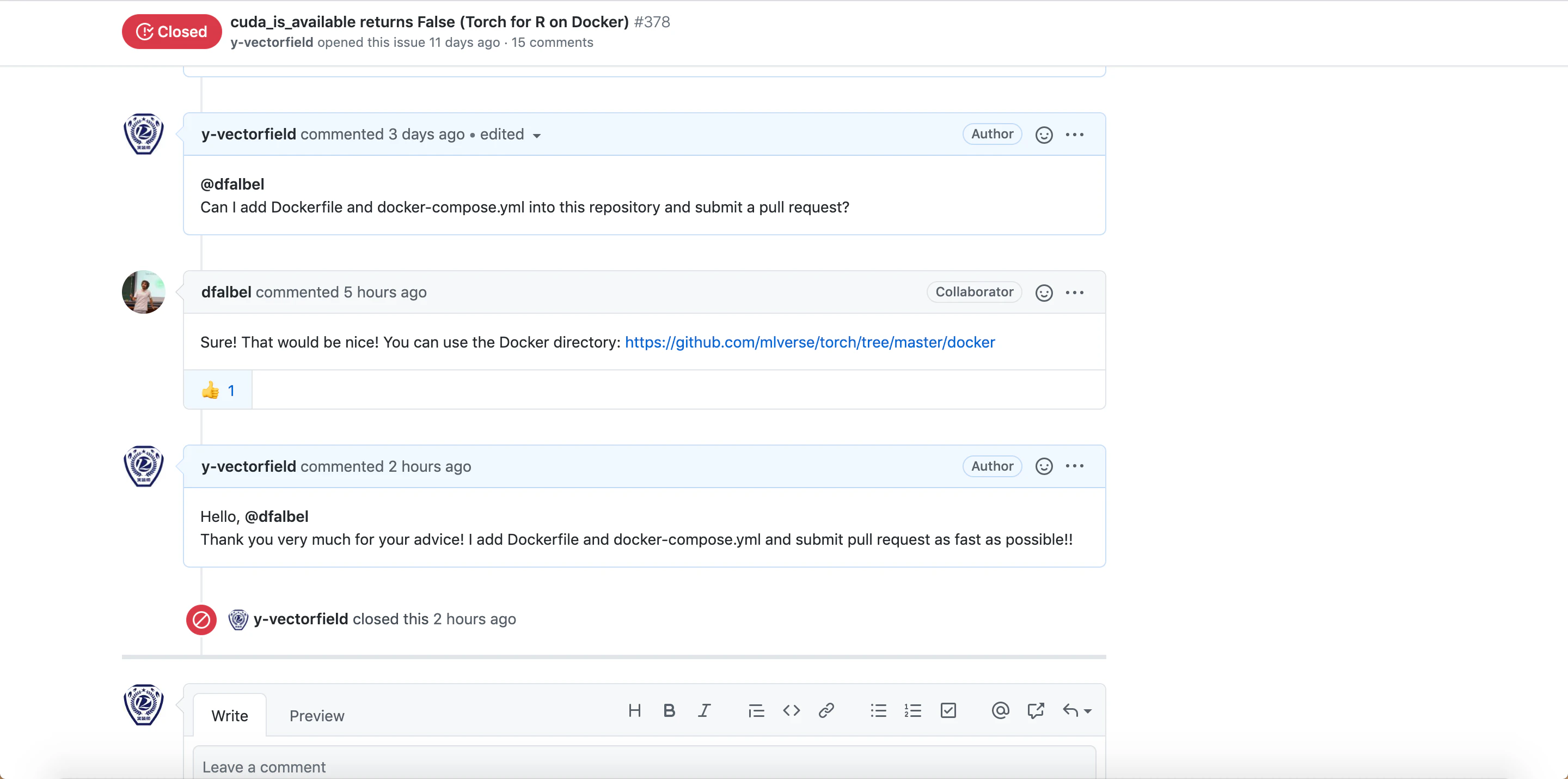Click the heading format icon in editor toolbar
1568x779 pixels.
[x=634, y=710]
